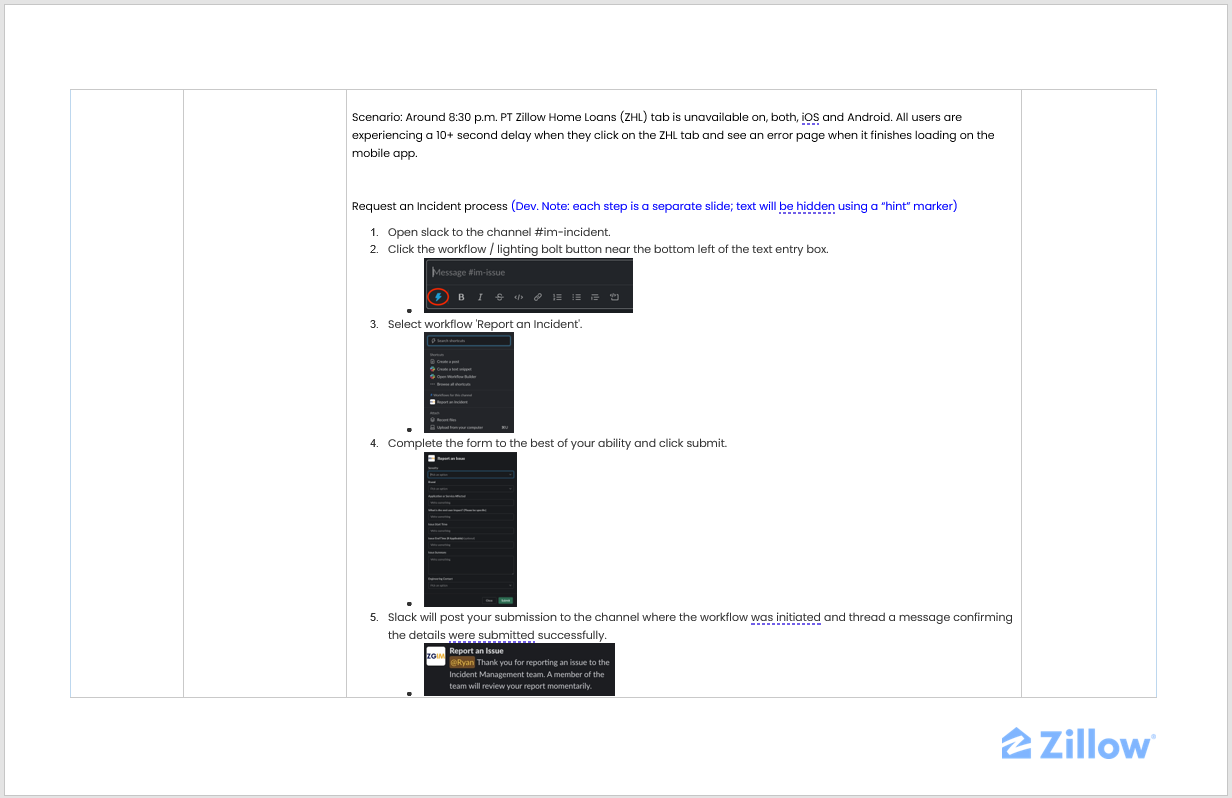Click the insert link icon
This screenshot has height=798, width=1232.
pos(537,297)
